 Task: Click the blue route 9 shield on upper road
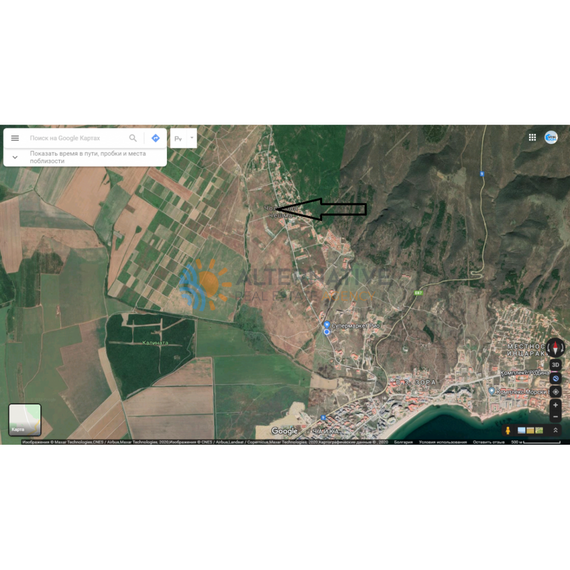tap(482, 174)
